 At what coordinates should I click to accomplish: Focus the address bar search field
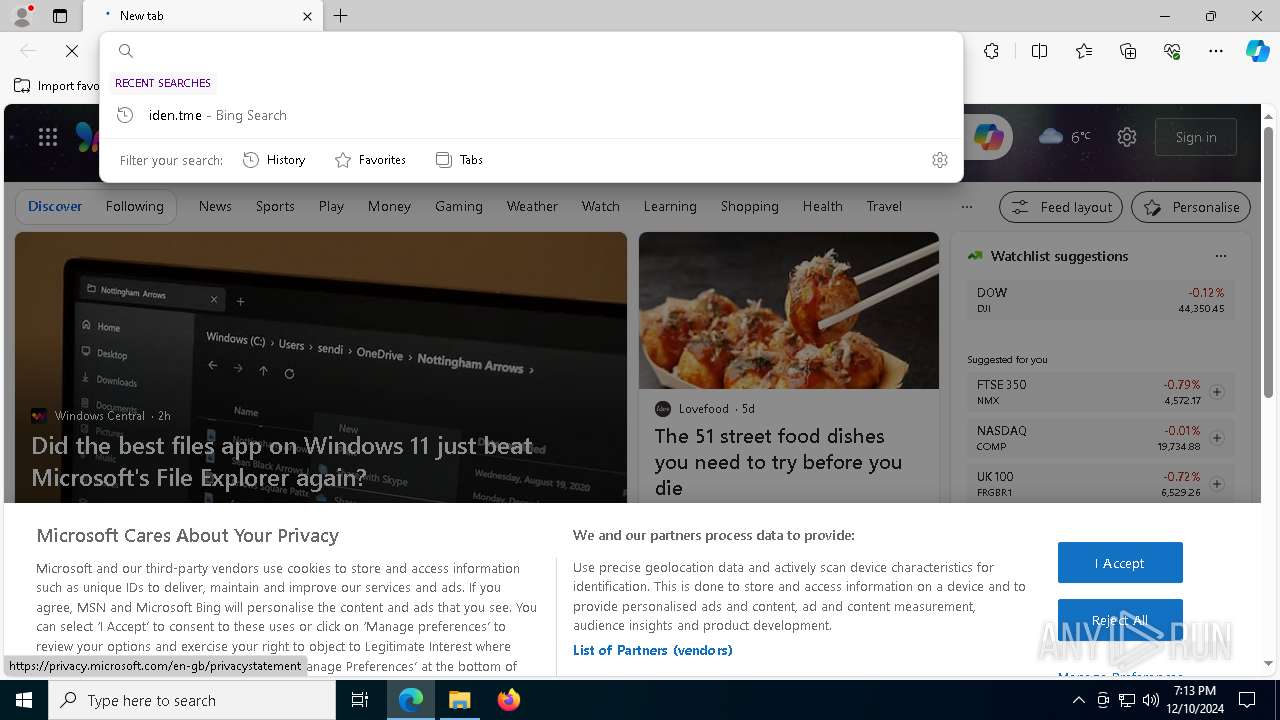(x=531, y=51)
